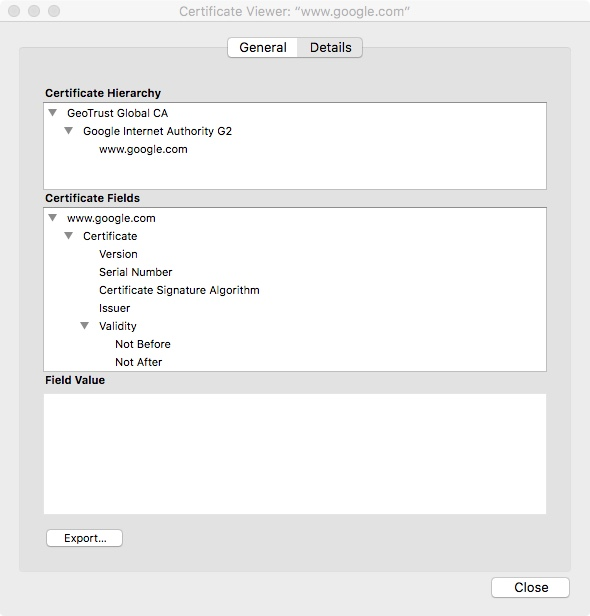Collapse the GeoTrust Global CA hierarchy triangle

point(53,113)
